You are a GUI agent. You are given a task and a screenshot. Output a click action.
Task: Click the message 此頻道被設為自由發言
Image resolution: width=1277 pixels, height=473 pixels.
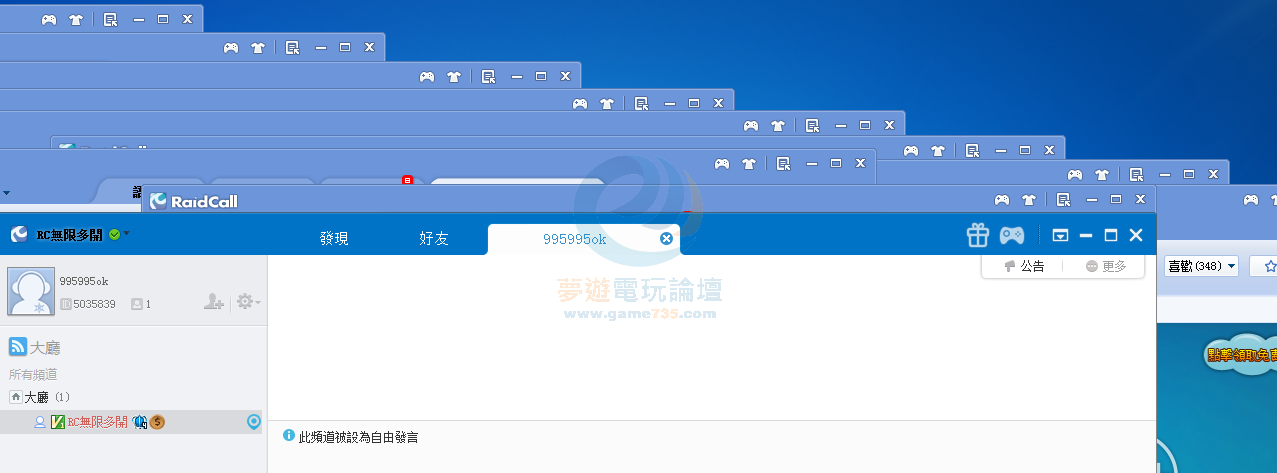pyautogui.click(x=358, y=437)
